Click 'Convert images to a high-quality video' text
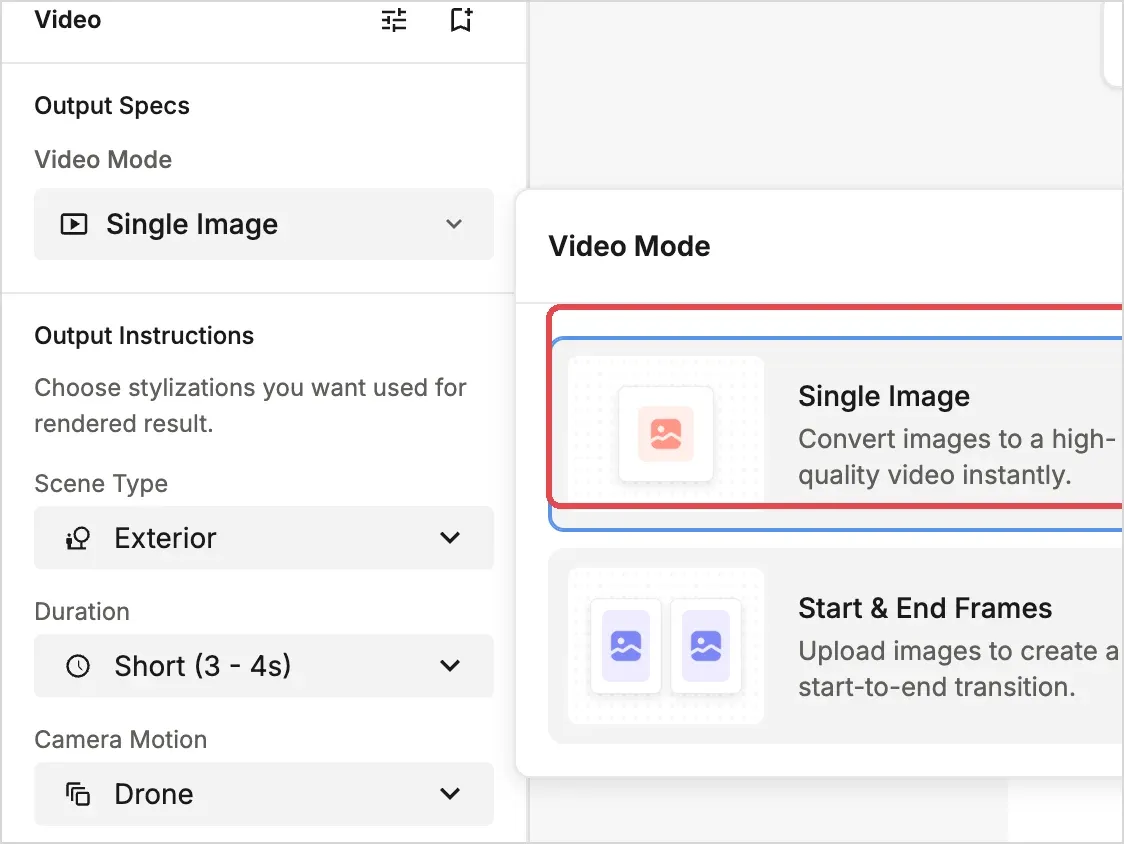Viewport: 1124px width, 844px height. [x=956, y=457]
